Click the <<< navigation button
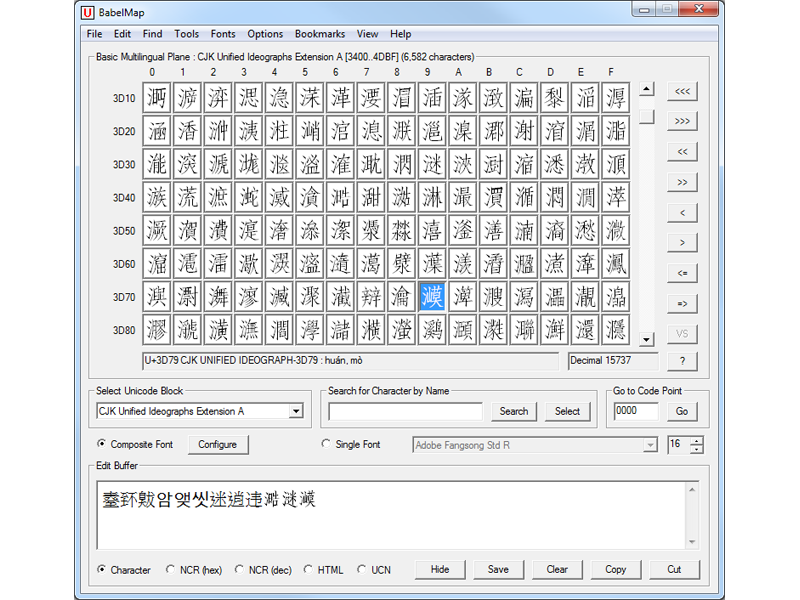The height and width of the screenshot is (600, 800). click(682, 91)
